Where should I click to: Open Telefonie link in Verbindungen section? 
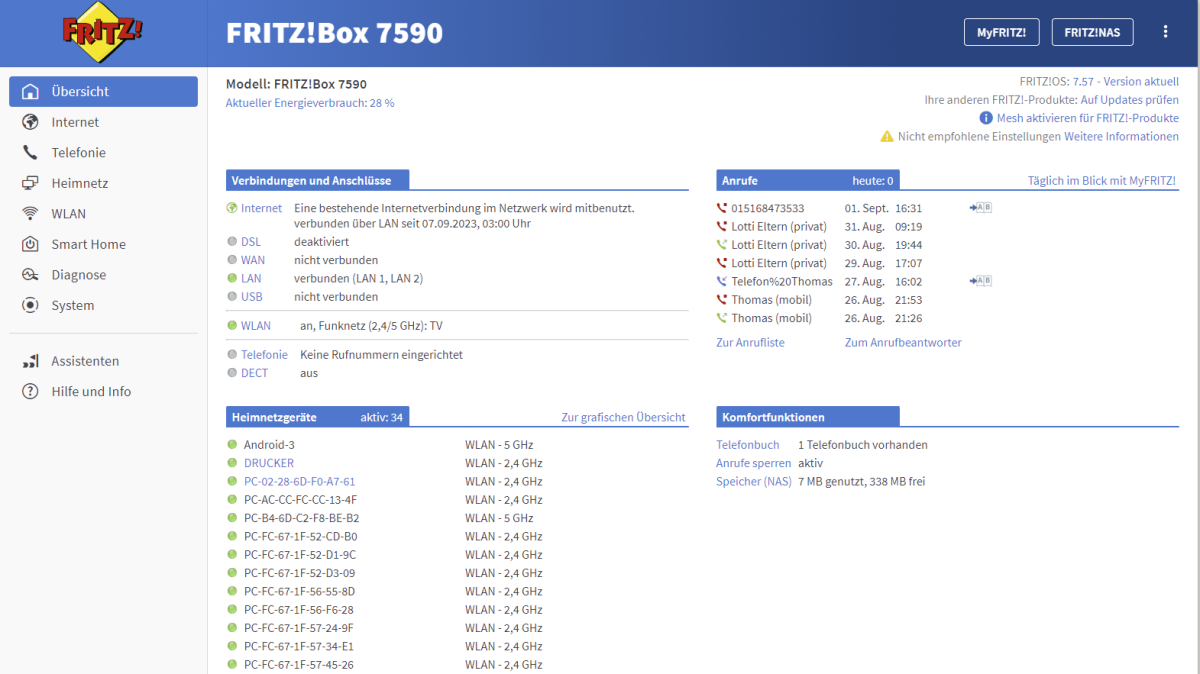coord(264,355)
